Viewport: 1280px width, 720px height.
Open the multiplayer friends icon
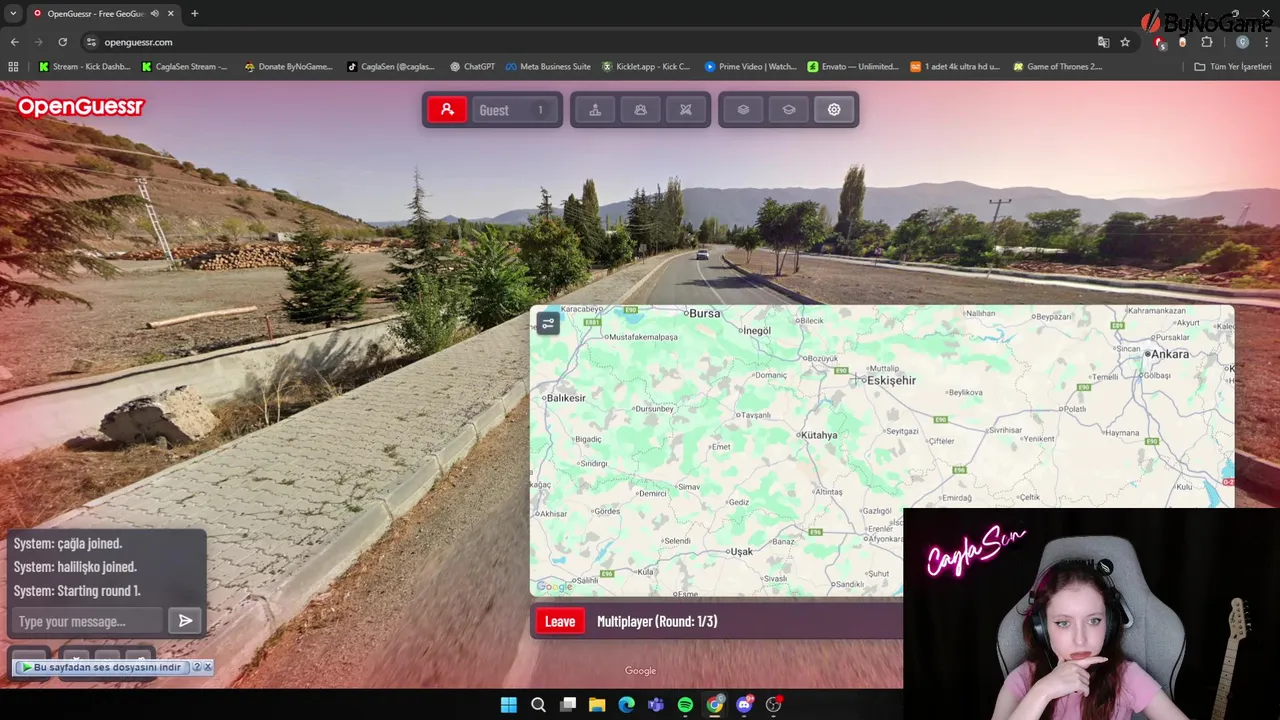coord(640,110)
